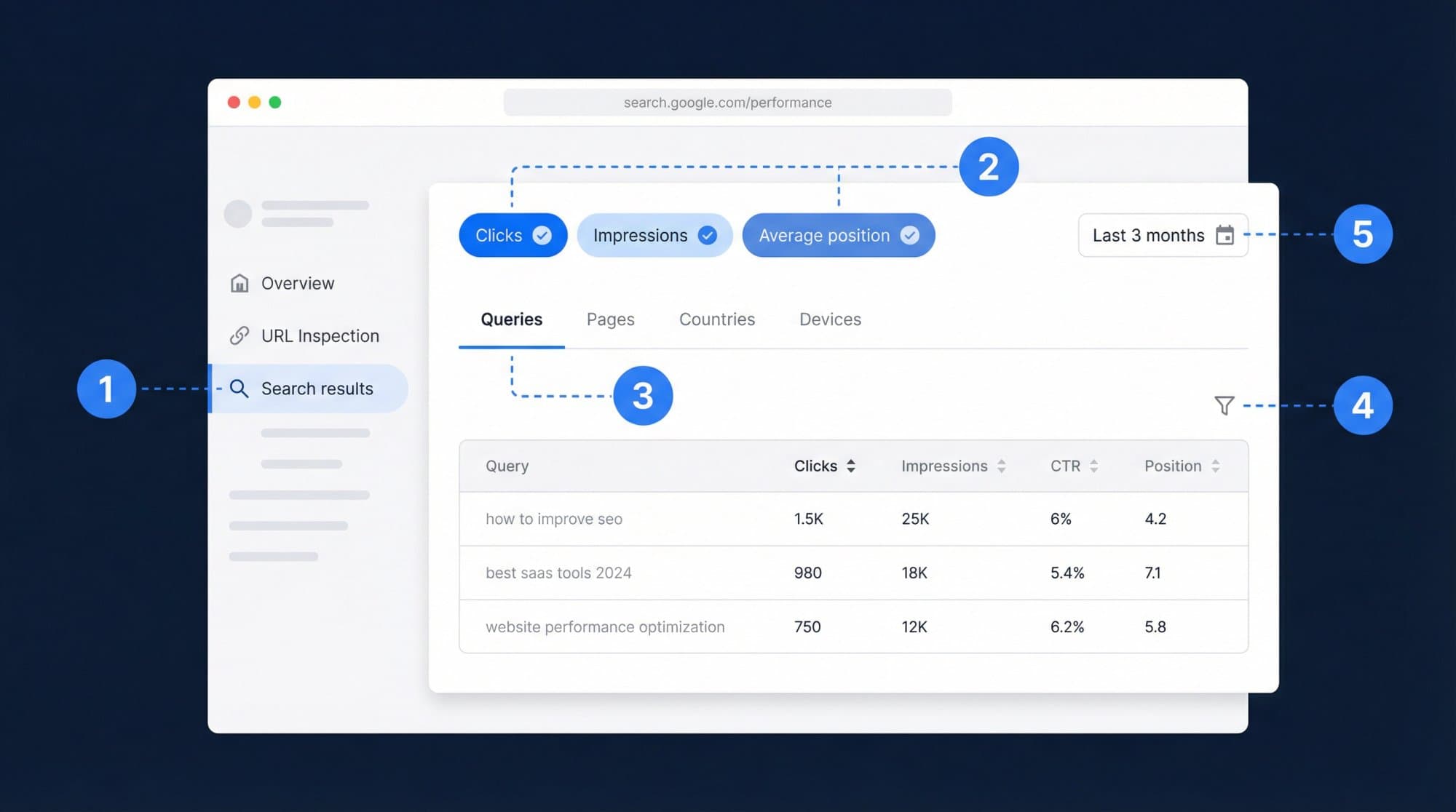
Task: Toggle the Clicks metric chip
Action: pyautogui.click(x=513, y=235)
